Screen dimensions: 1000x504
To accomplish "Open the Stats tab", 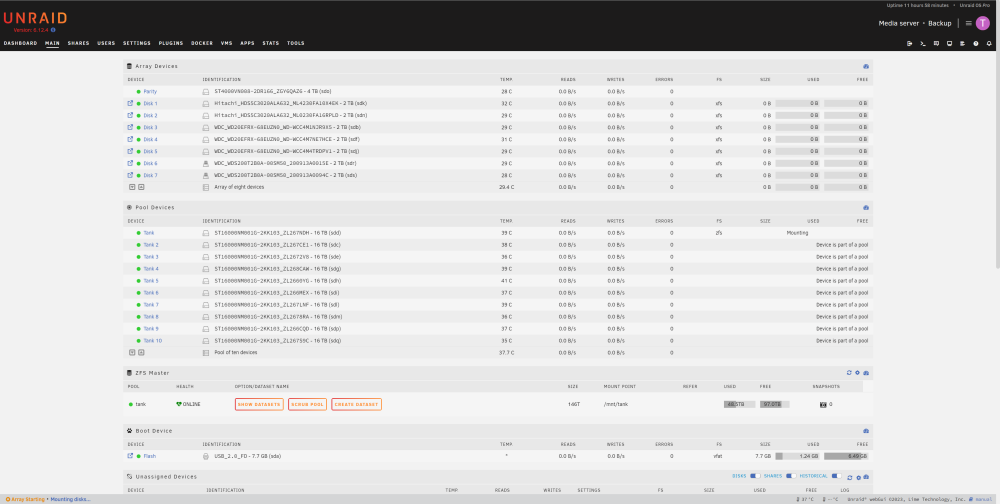I will pyautogui.click(x=270, y=43).
